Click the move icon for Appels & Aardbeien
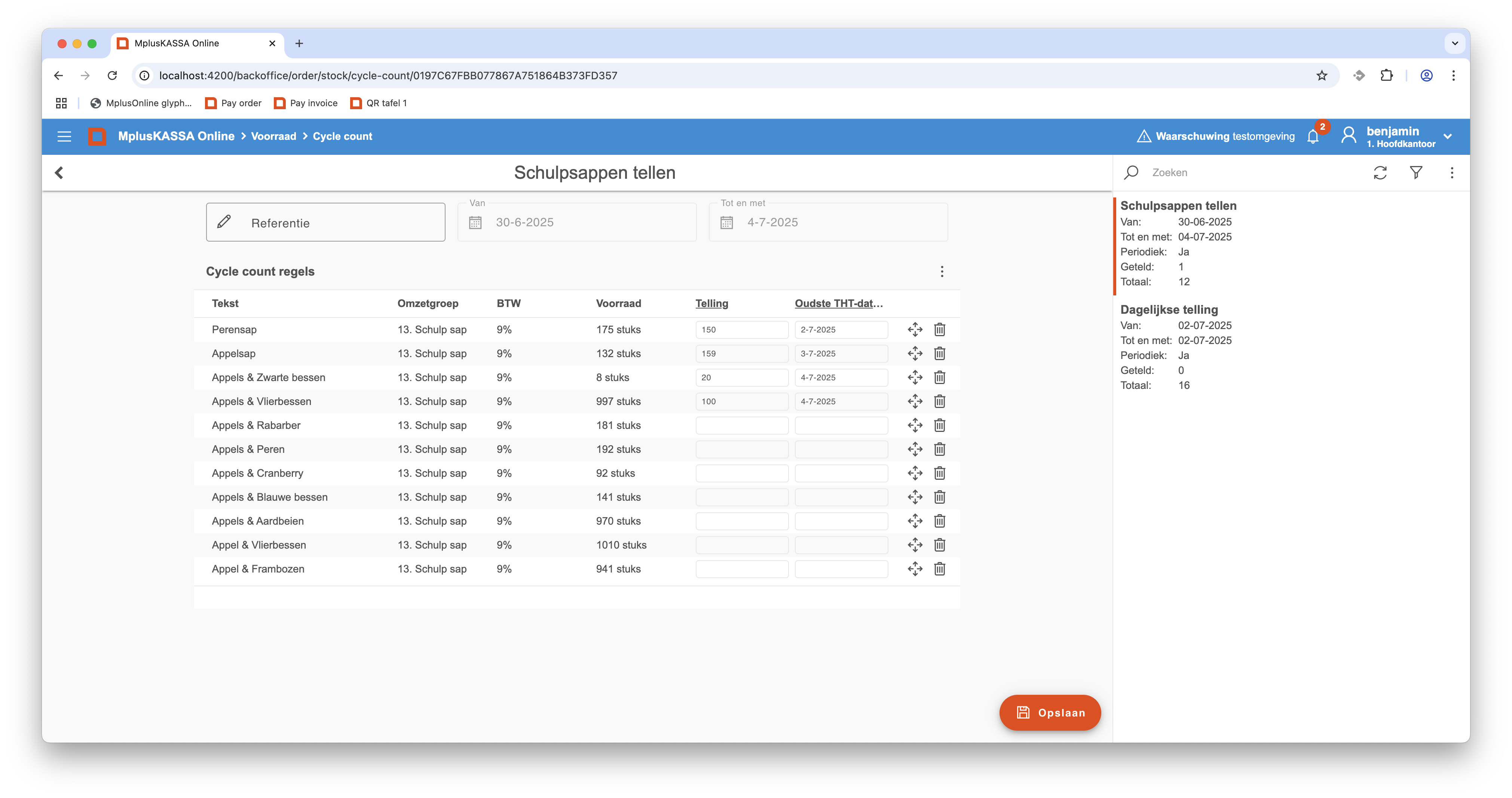 915,521
